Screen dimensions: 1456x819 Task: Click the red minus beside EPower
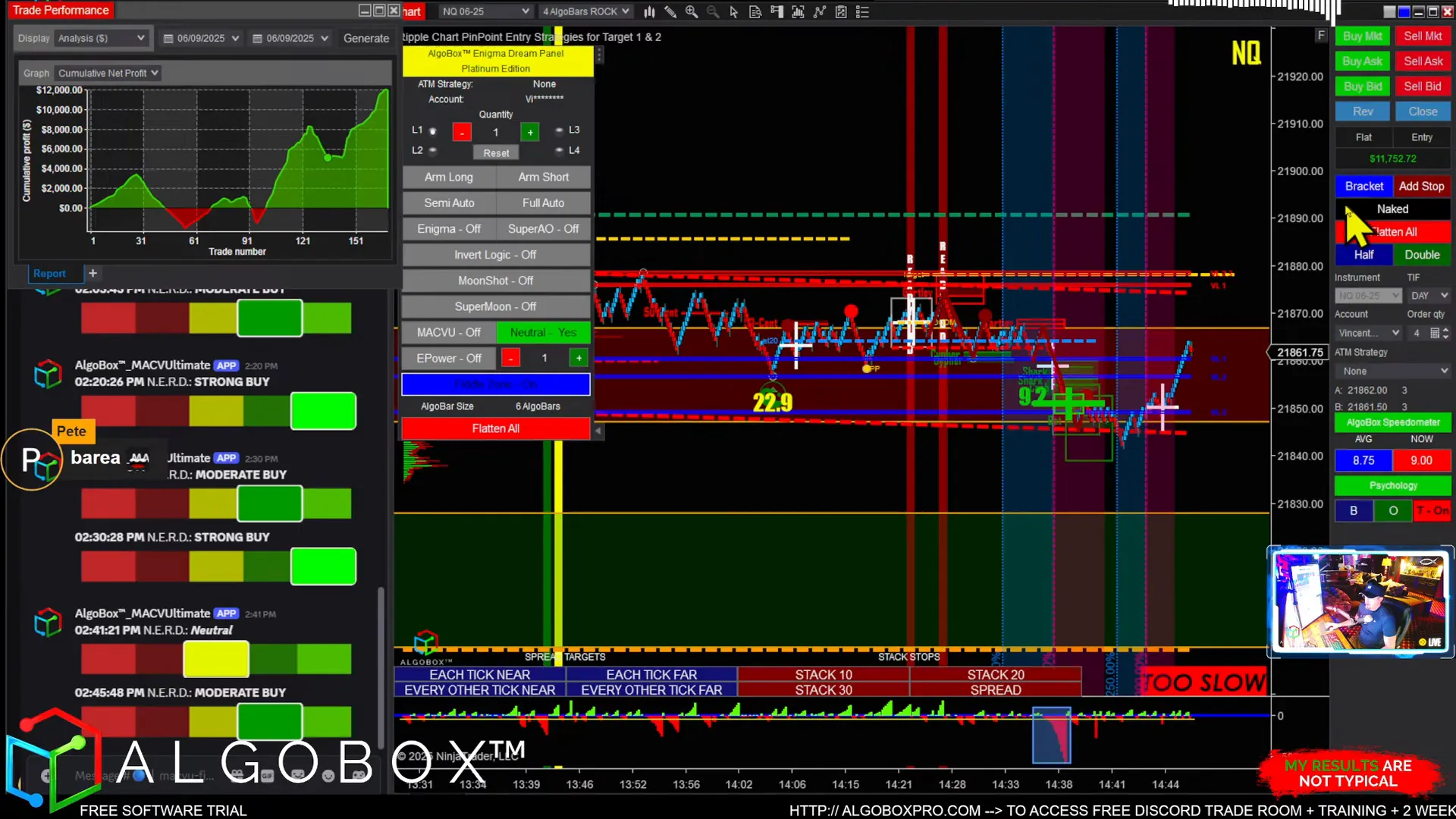coord(511,358)
